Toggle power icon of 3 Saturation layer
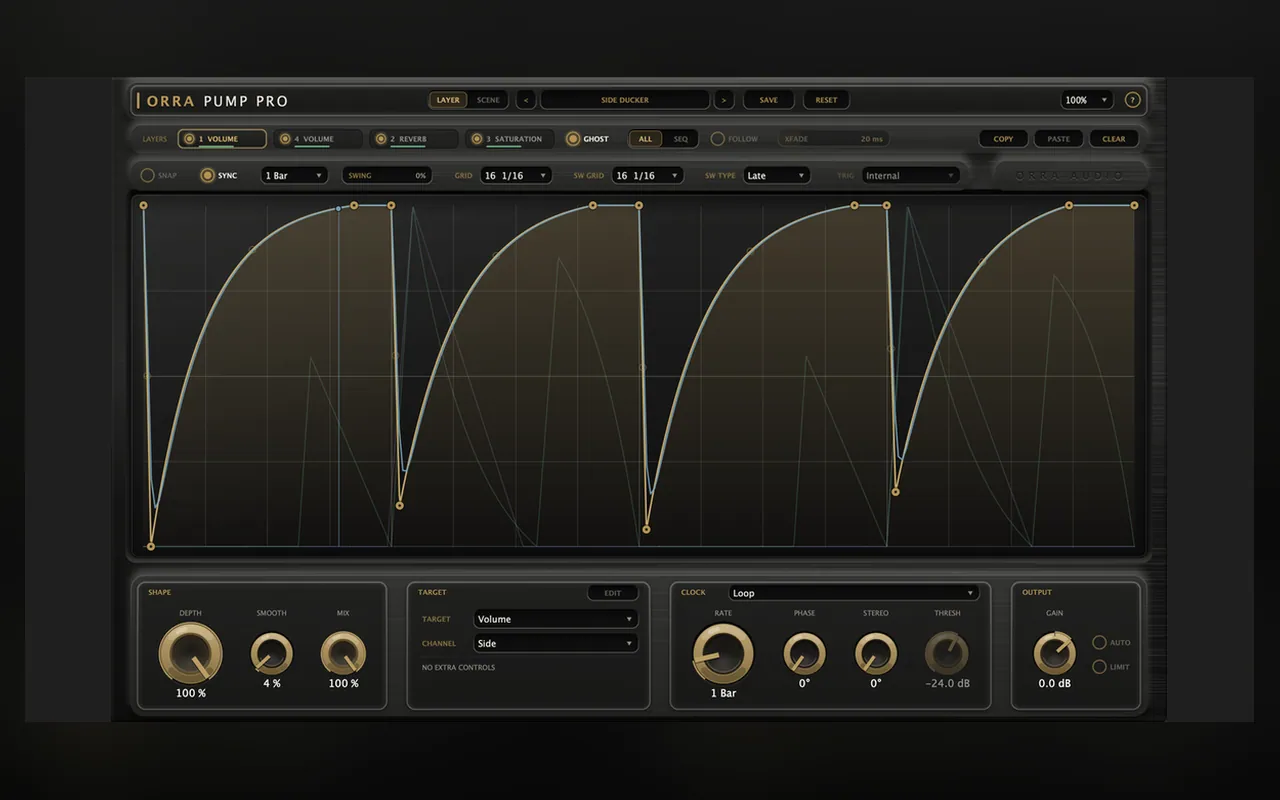 pos(477,139)
